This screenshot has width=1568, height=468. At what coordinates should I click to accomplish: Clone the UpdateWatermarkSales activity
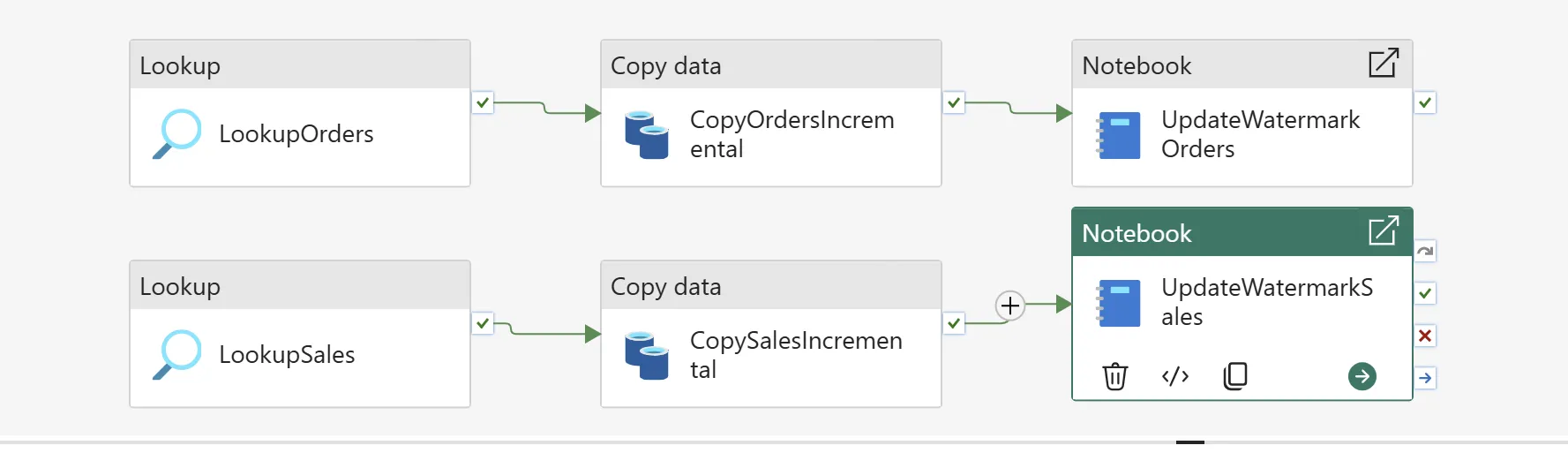point(1235,376)
